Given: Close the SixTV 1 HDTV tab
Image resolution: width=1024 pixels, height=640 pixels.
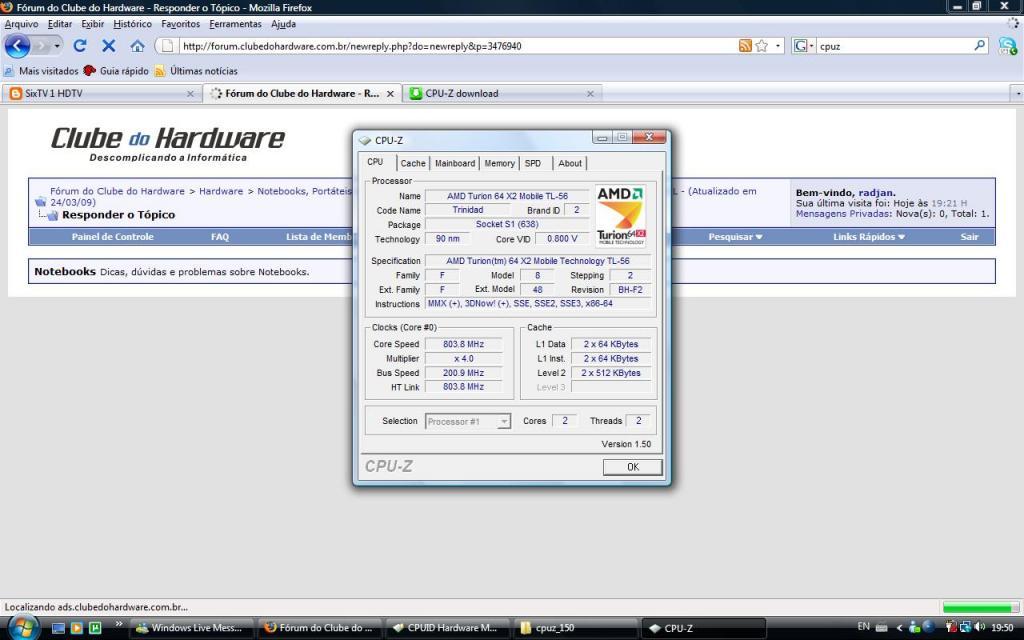Looking at the screenshot, I should 190,94.
